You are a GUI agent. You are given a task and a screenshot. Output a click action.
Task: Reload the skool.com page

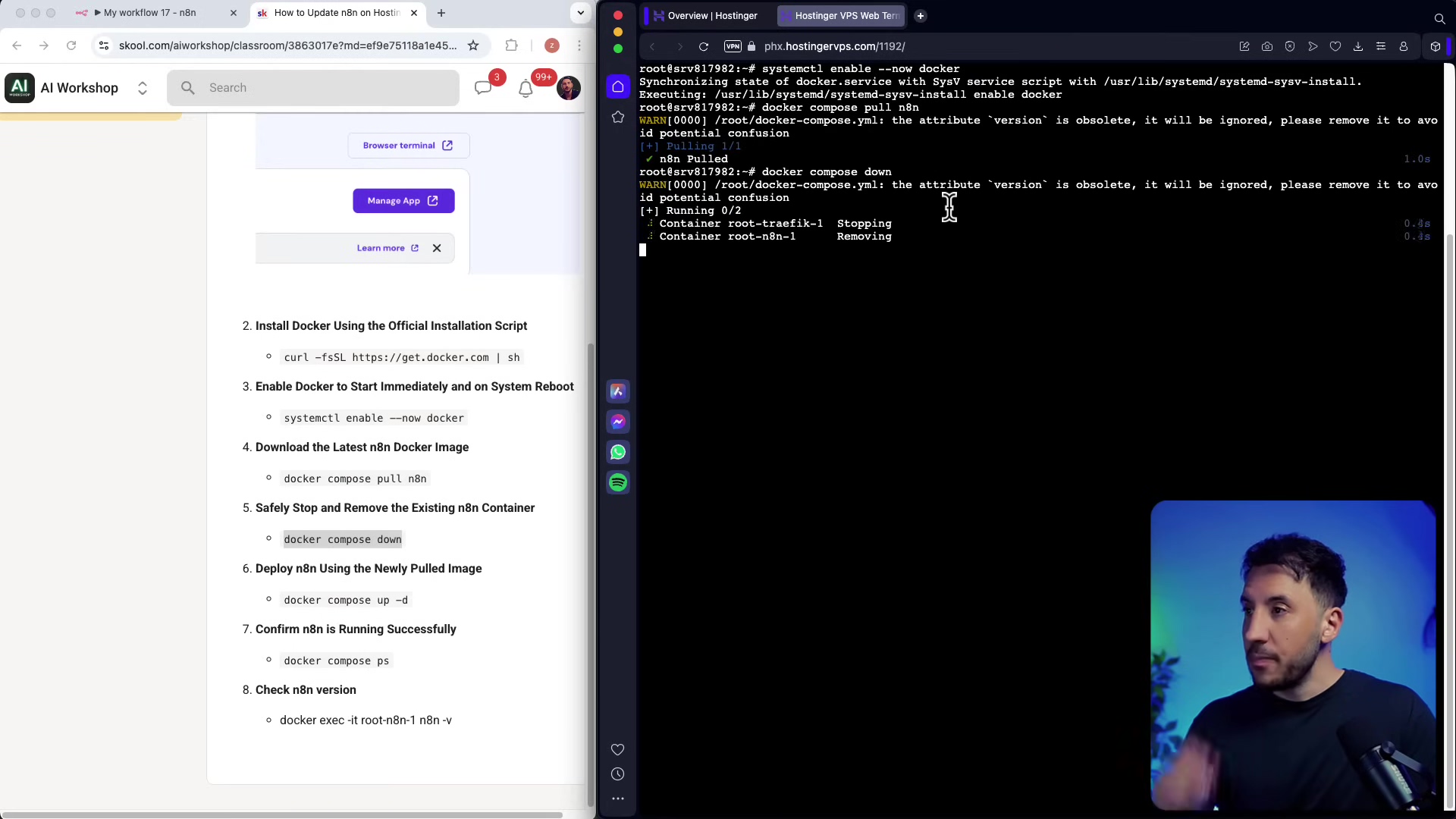[71, 45]
